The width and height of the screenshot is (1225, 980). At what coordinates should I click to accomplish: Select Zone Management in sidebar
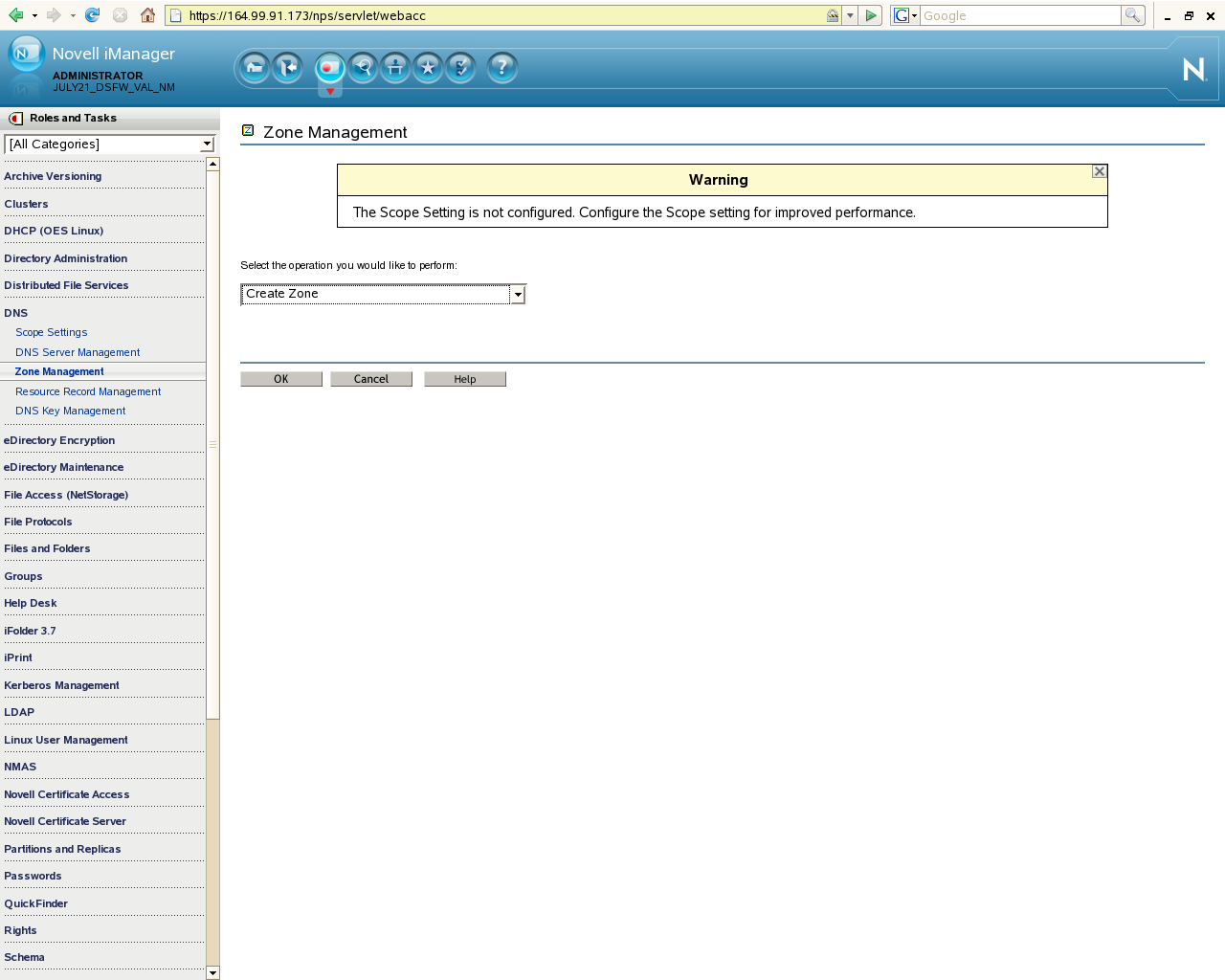(x=59, y=371)
